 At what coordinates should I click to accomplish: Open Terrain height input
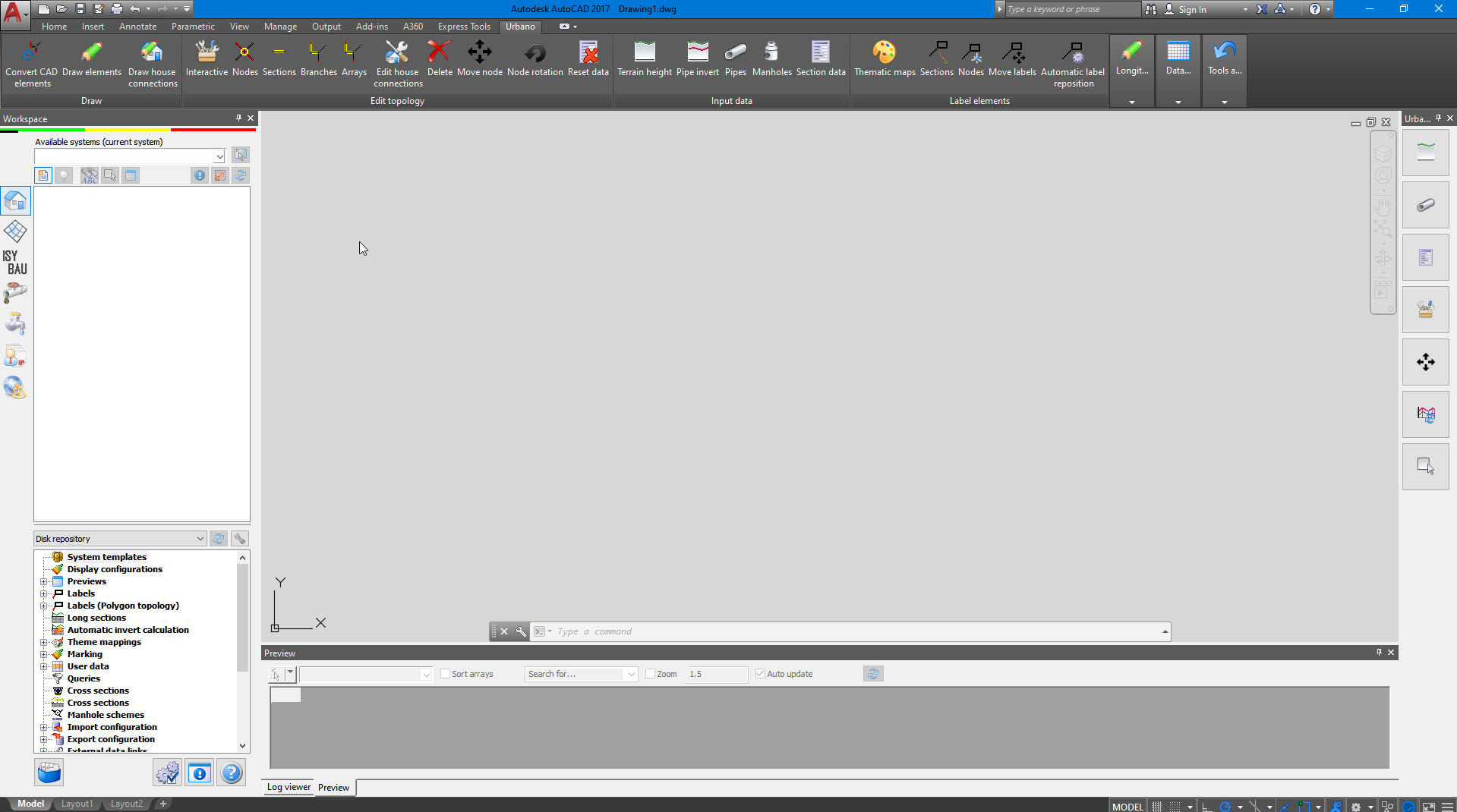point(645,58)
